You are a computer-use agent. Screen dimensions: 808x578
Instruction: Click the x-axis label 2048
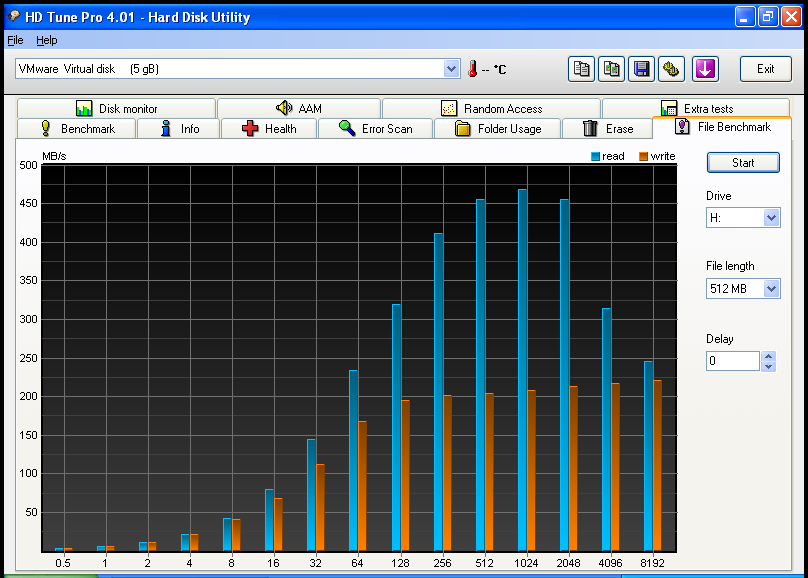coord(568,563)
